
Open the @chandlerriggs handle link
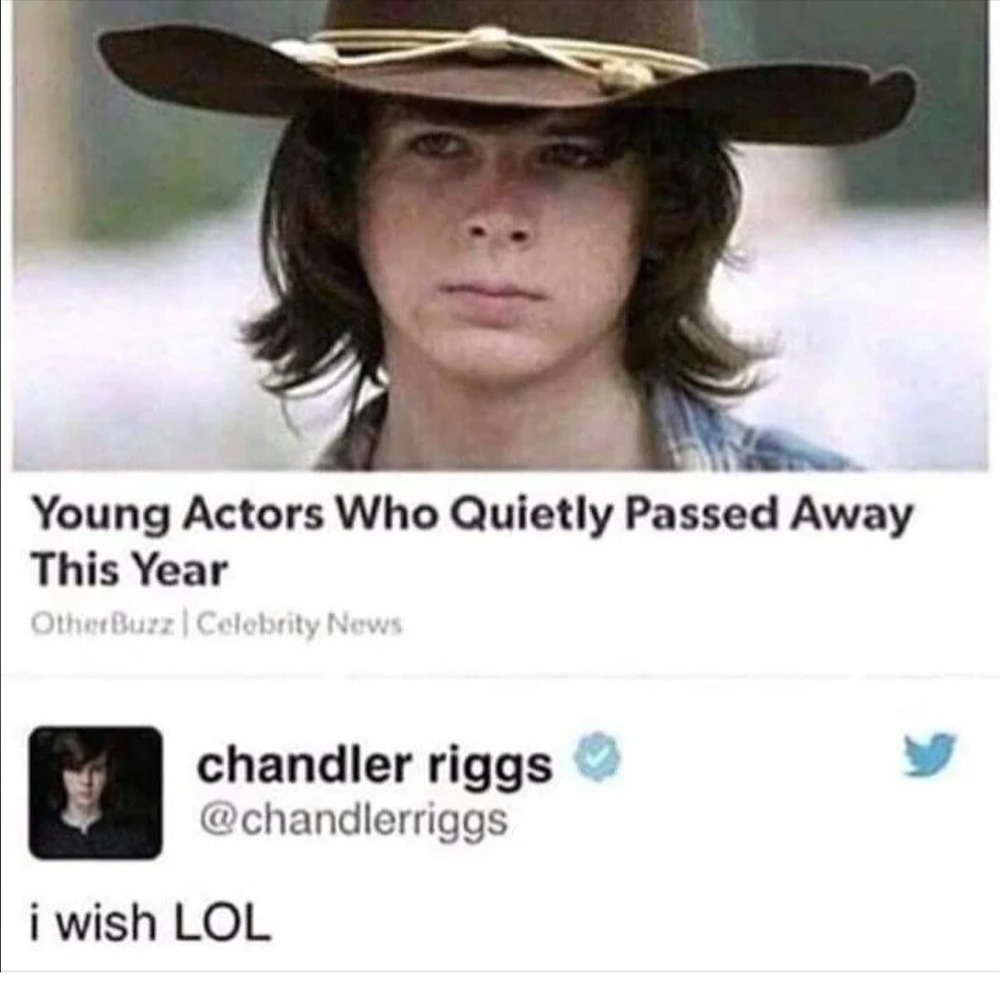tap(353, 821)
